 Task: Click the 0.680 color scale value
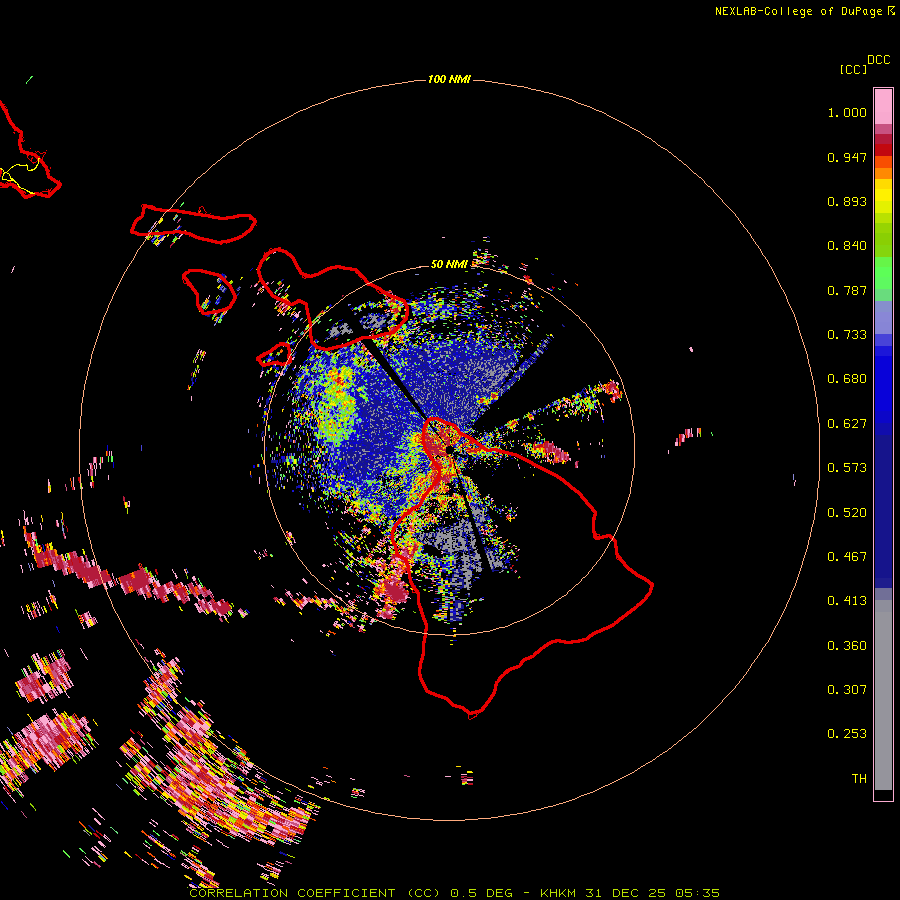tap(847, 379)
